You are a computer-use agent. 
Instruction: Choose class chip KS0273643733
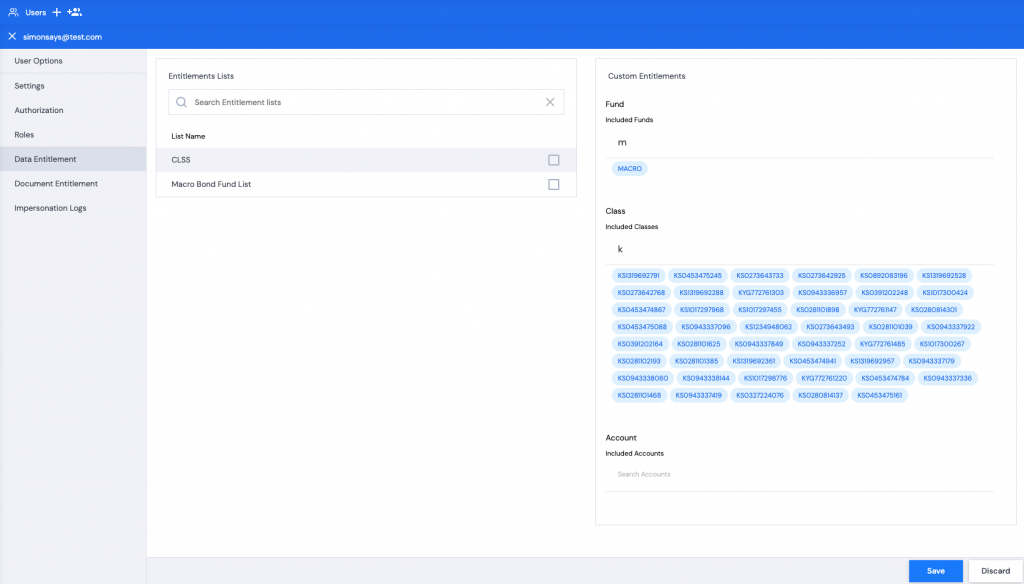point(760,276)
